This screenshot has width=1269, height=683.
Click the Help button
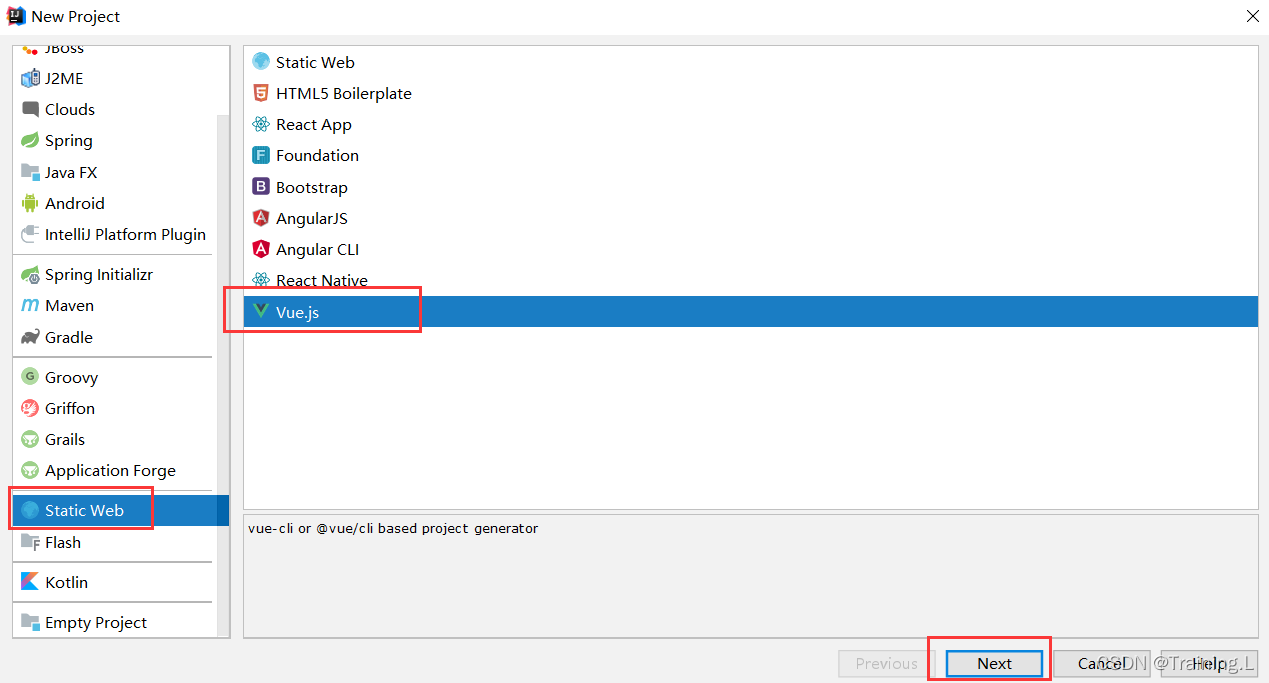point(1209,663)
